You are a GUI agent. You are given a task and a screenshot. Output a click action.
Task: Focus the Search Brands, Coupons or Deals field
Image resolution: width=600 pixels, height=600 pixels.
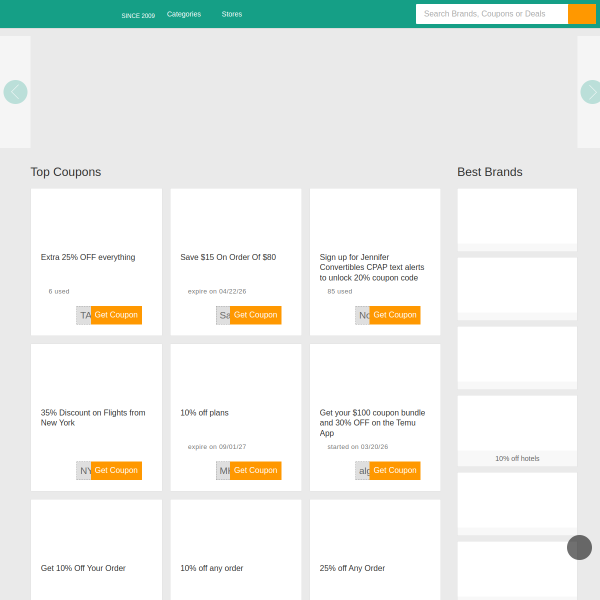coord(491,14)
